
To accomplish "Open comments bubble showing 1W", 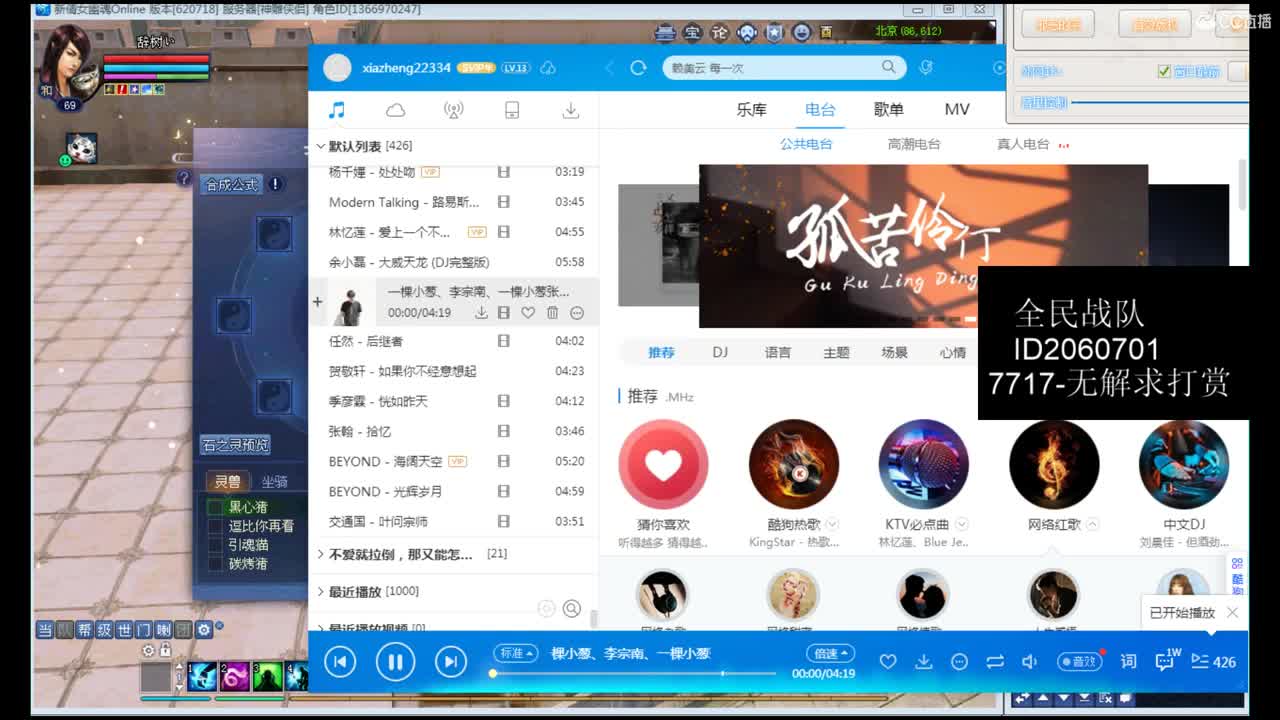I will [x=1166, y=660].
